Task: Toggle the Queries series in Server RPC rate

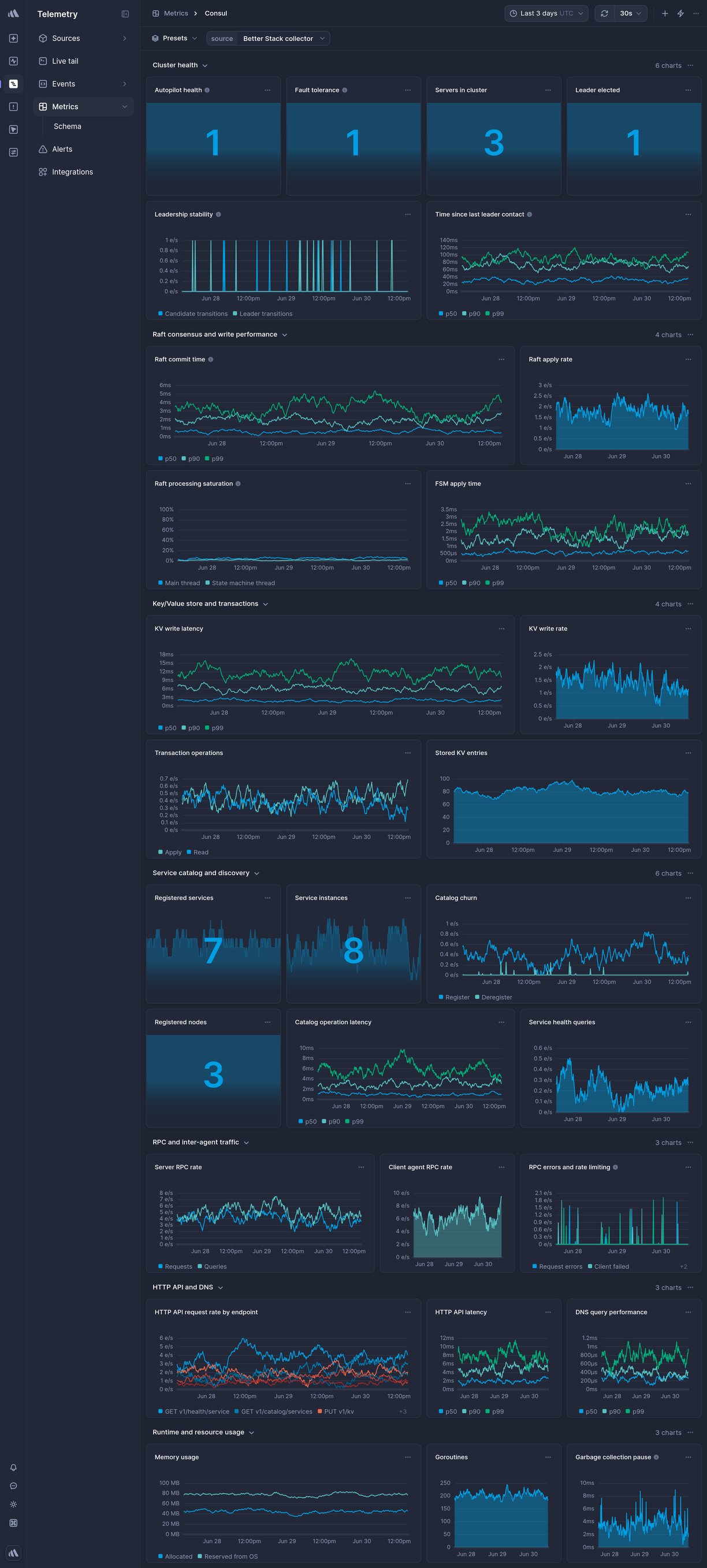Action: pos(212,1266)
